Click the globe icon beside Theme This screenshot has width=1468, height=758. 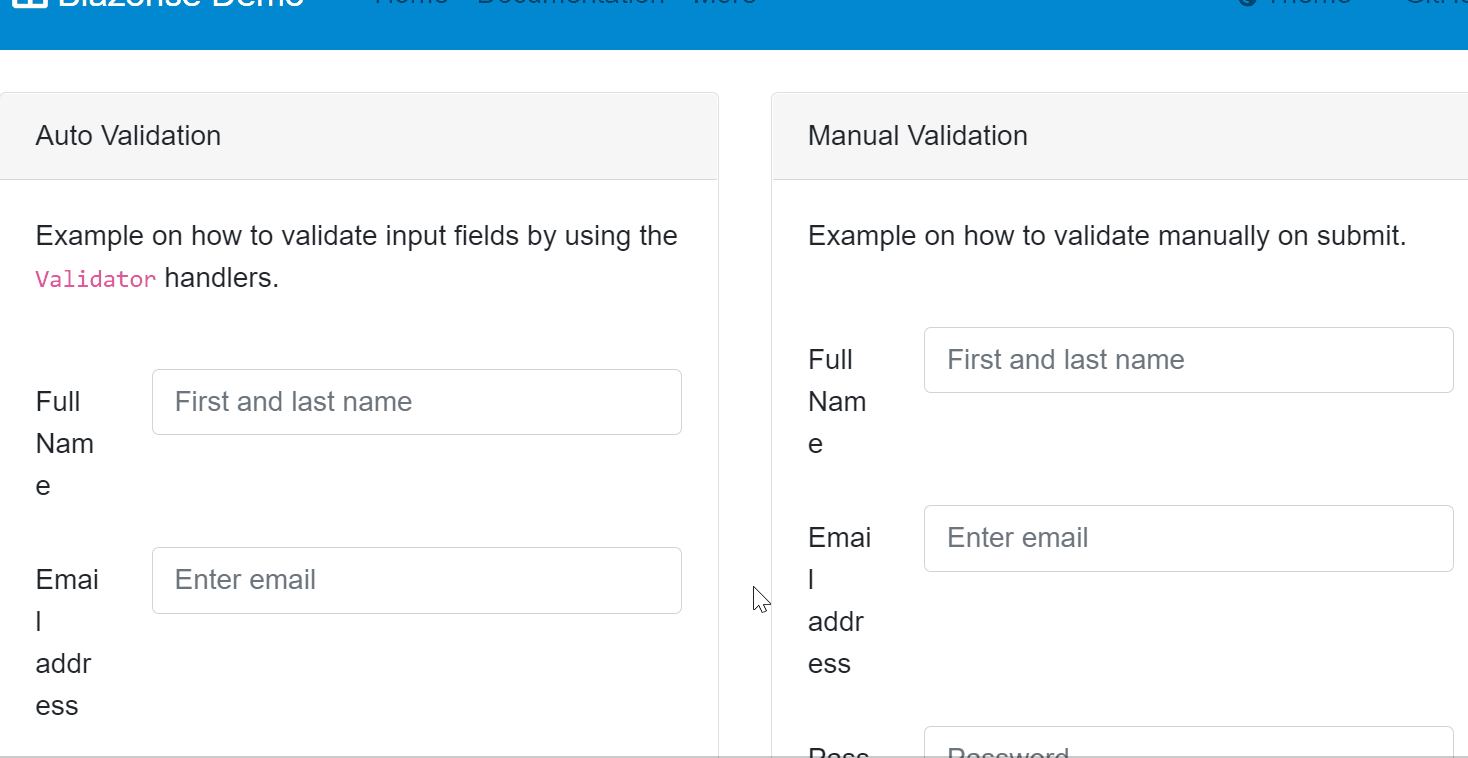[x=1247, y=3]
